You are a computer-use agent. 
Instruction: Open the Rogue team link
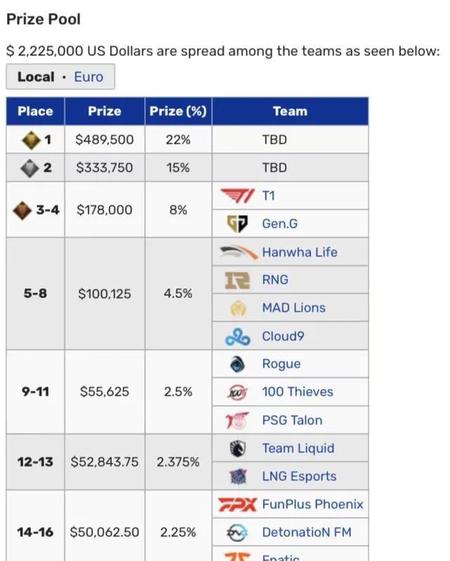click(x=281, y=364)
